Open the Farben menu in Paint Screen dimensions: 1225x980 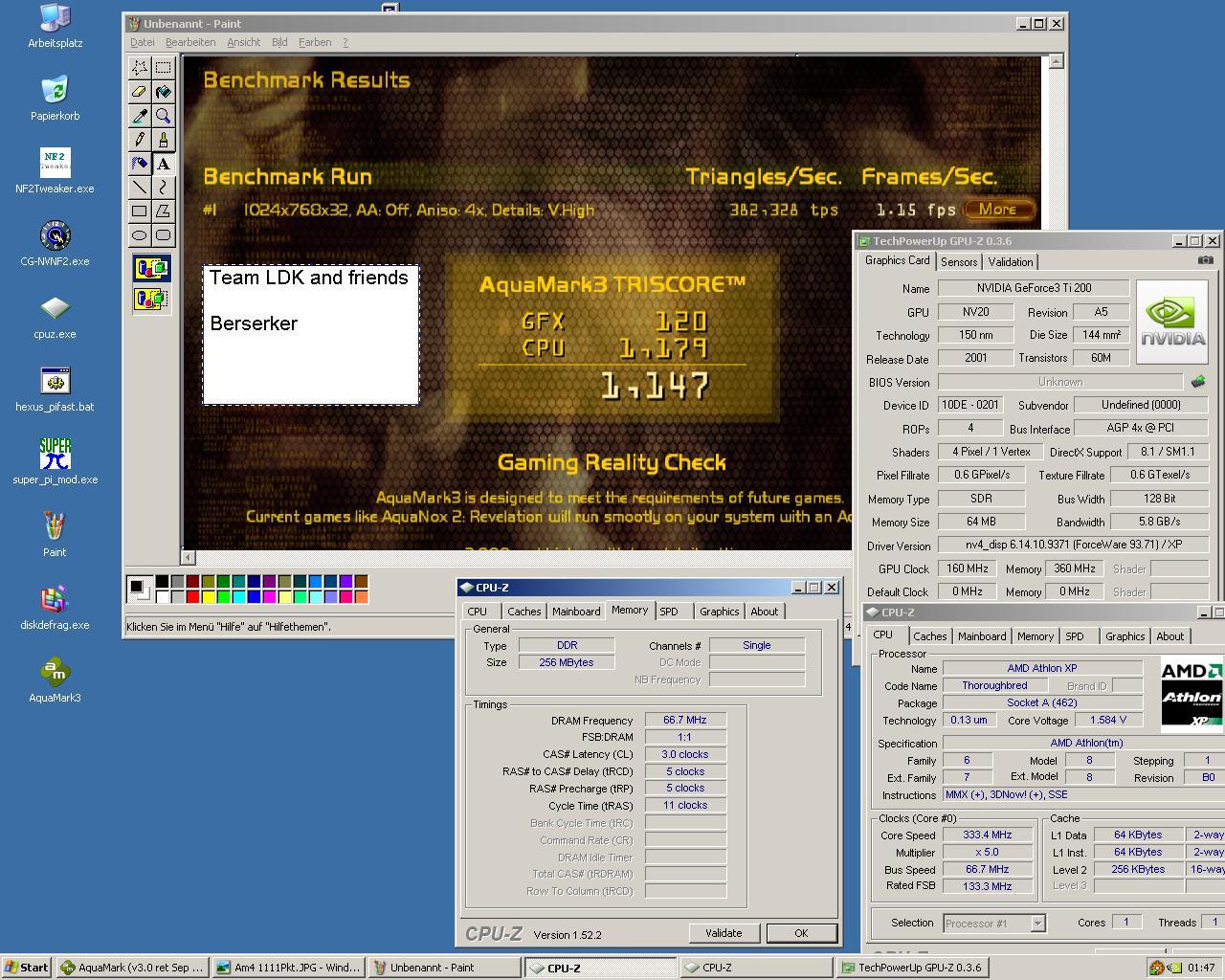pos(315,42)
